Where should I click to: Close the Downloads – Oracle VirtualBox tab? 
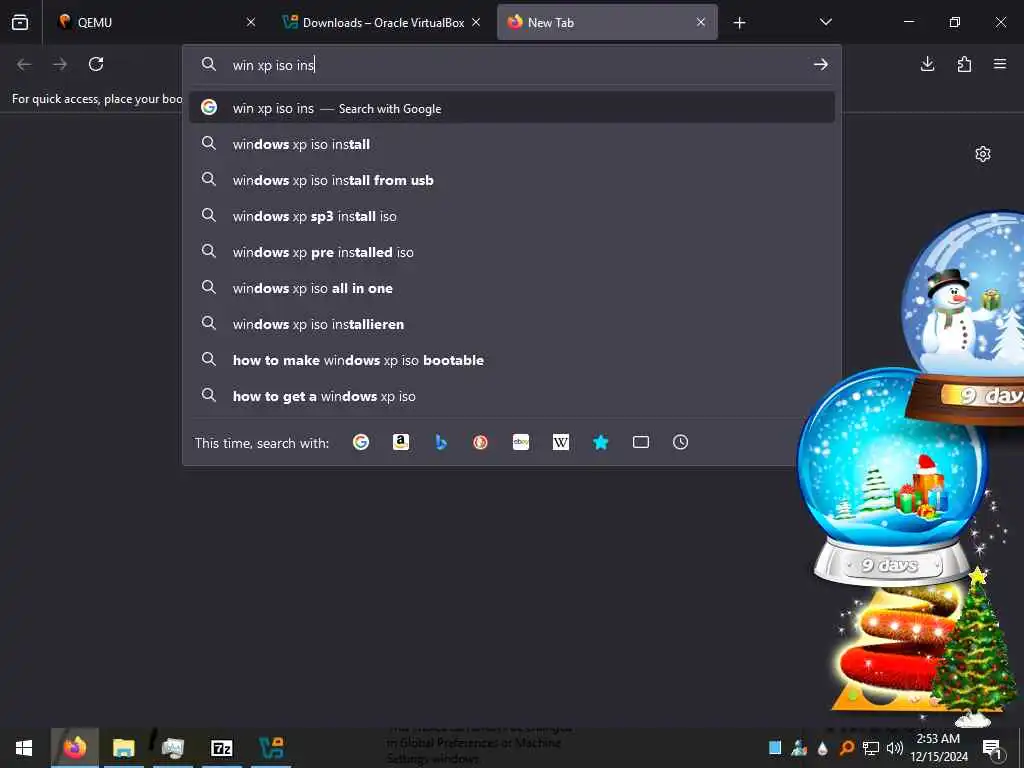[x=476, y=22]
